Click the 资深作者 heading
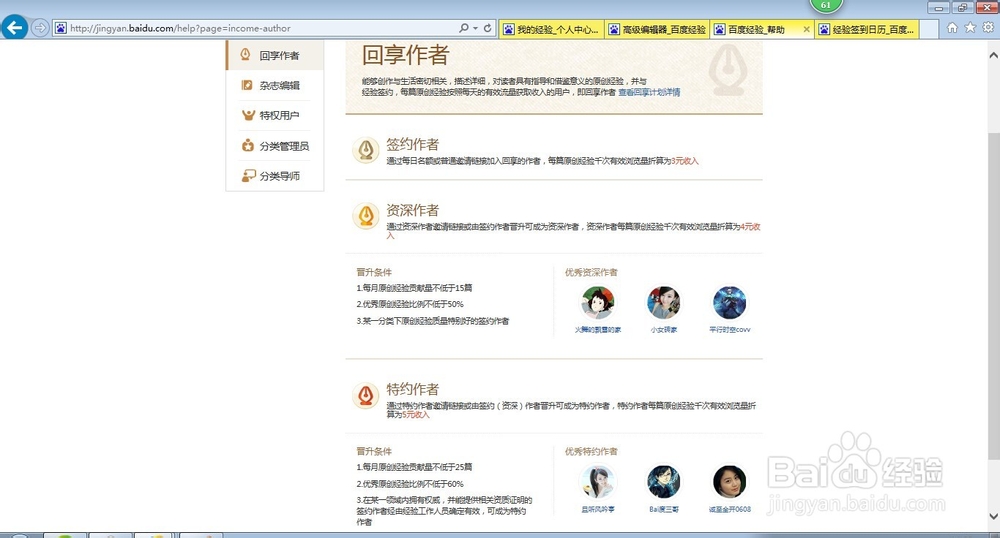This screenshot has height=538, width=1000. click(412, 210)
